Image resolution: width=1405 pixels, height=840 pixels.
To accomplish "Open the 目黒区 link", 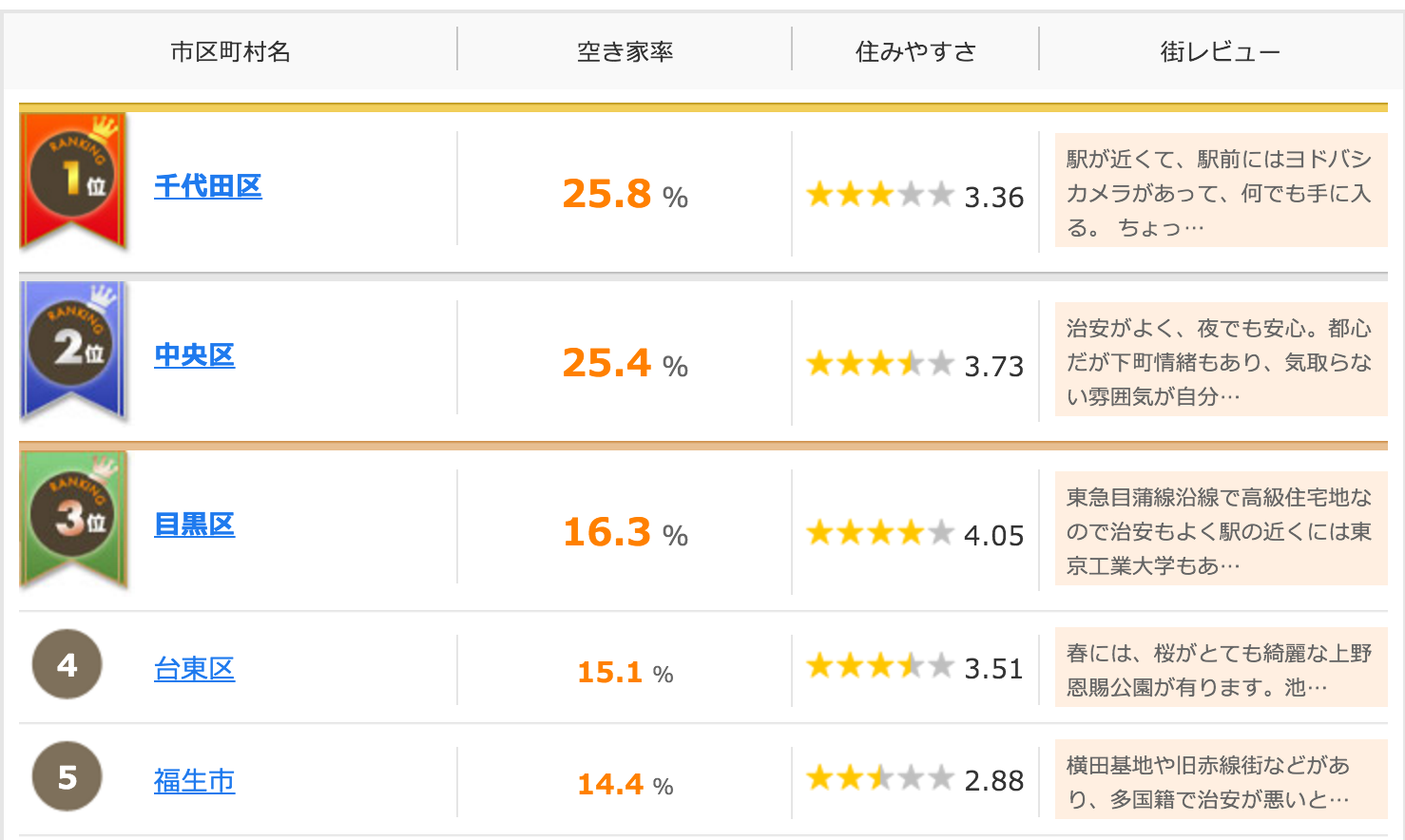I will point(195,525).
